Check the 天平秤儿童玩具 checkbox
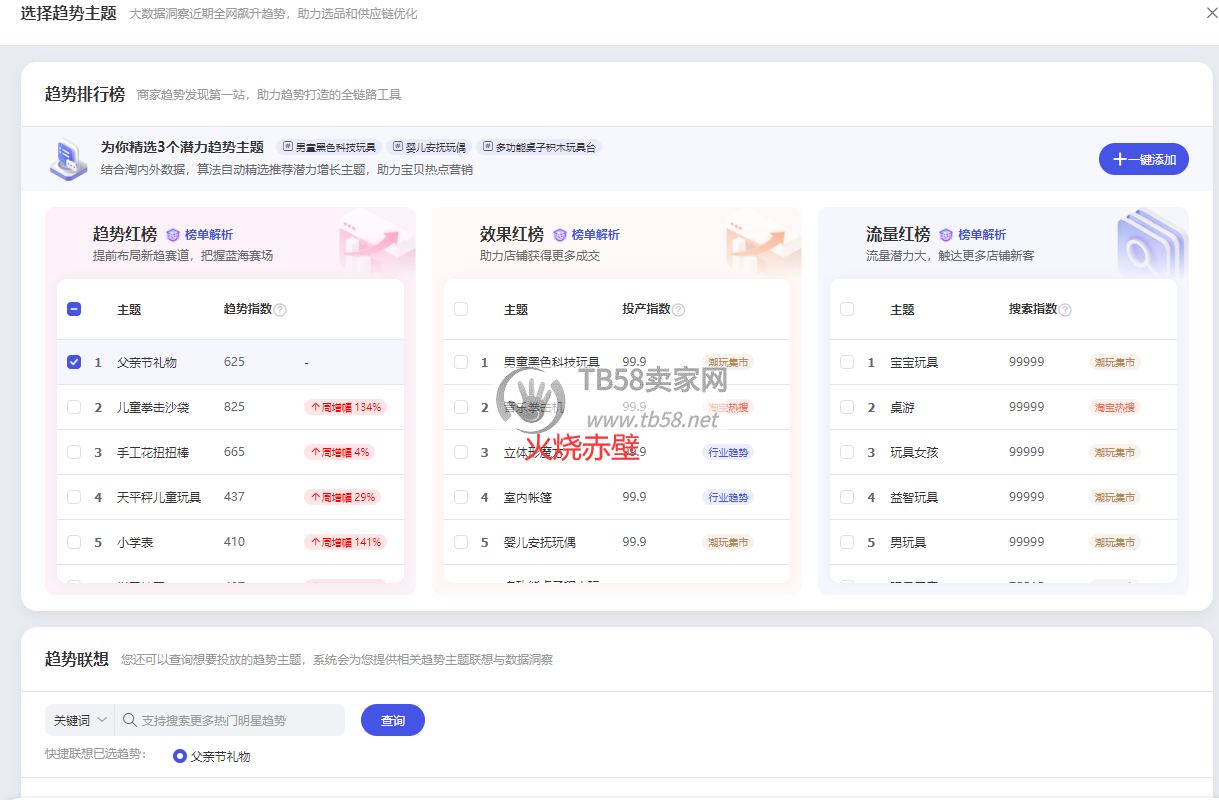This screenshot has width=1219, height=800. 74,497
